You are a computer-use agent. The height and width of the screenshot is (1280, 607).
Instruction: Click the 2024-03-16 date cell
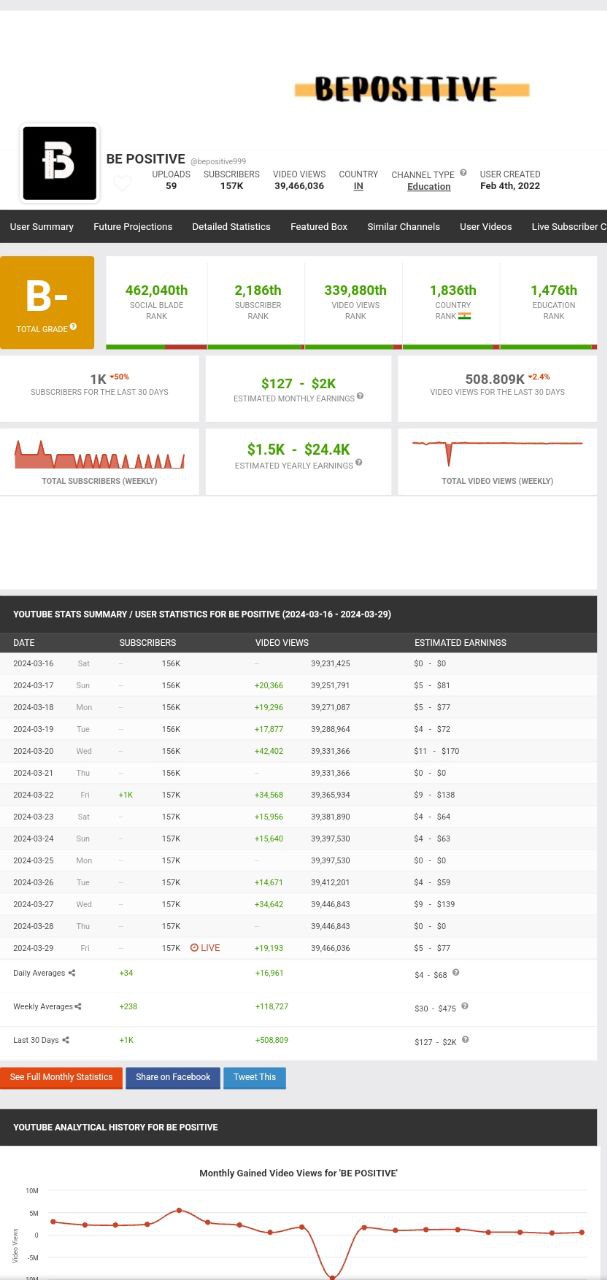33,663
